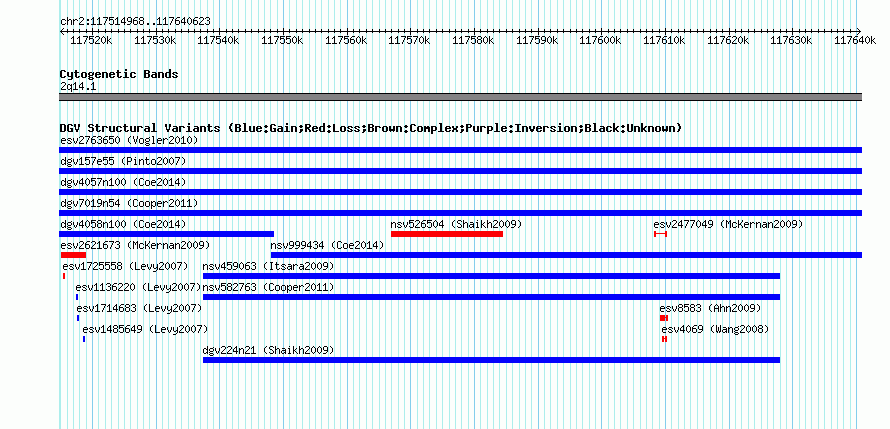The image size is (890, 429).
Task: Select the blue bar under nsv459063
Action: 492,276
